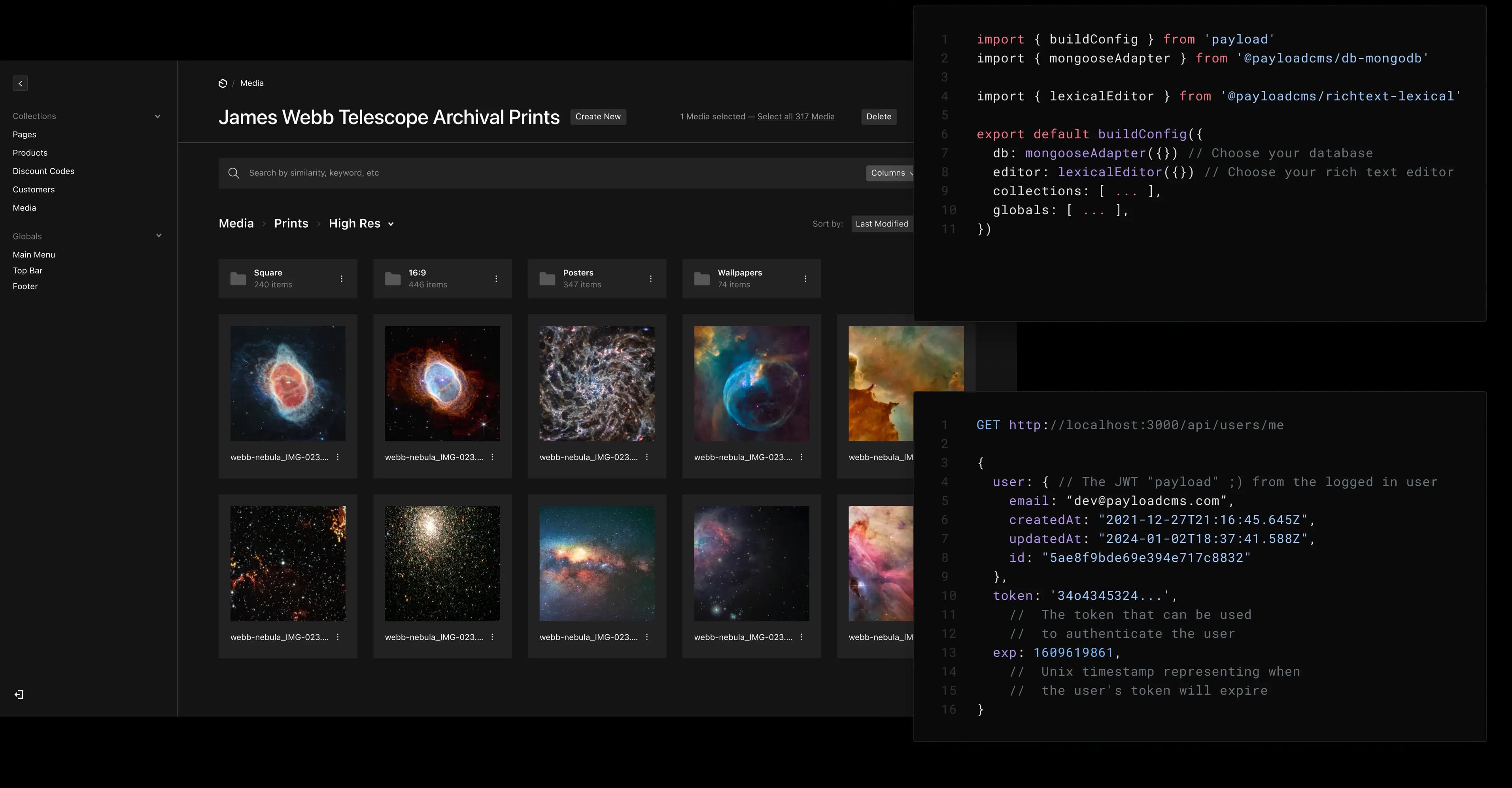Open the purple nebula image's options menu

click(801, 637)
